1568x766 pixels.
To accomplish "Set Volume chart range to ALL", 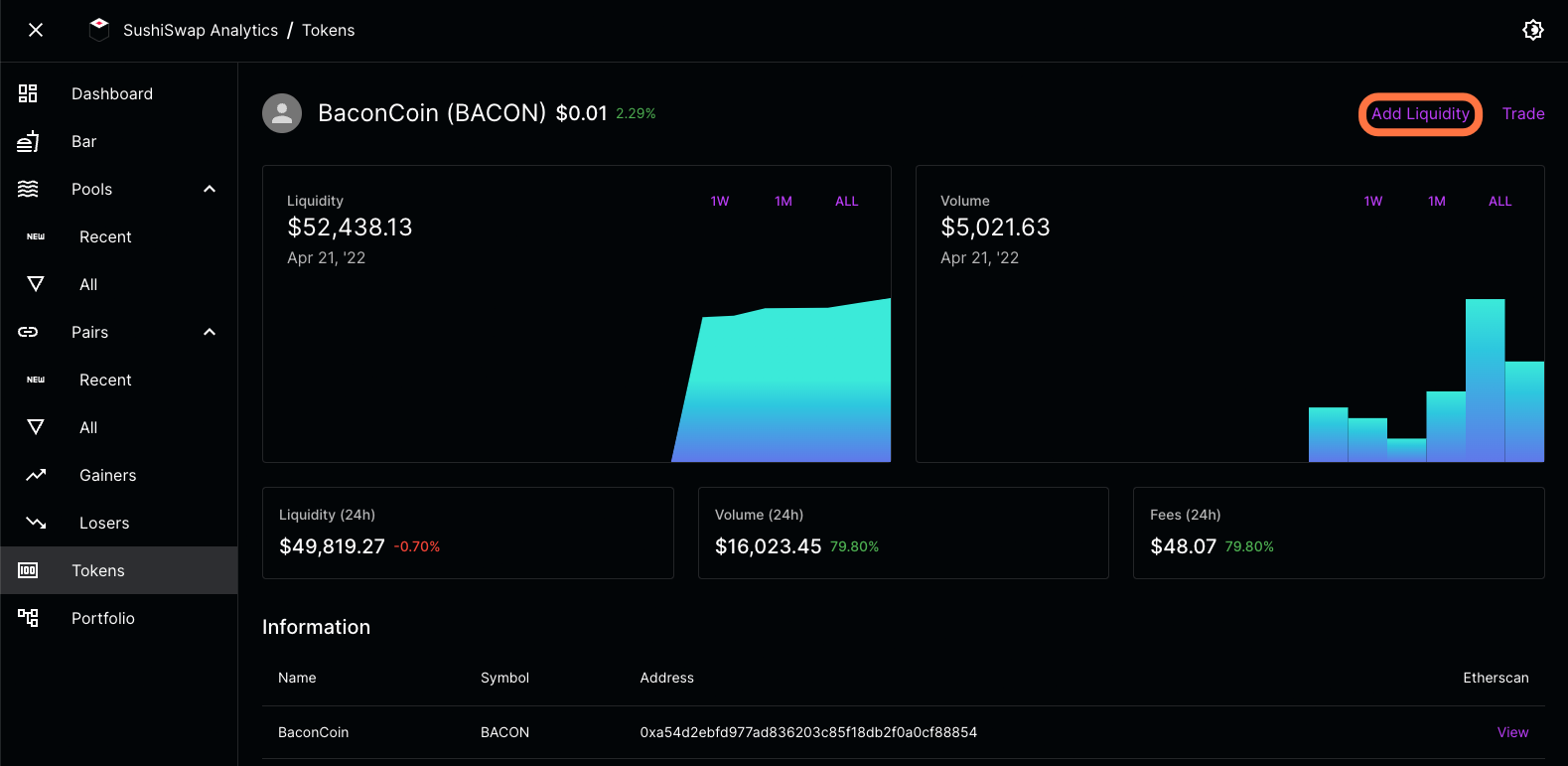I will pyautogui.click(x=1500, y=201).
